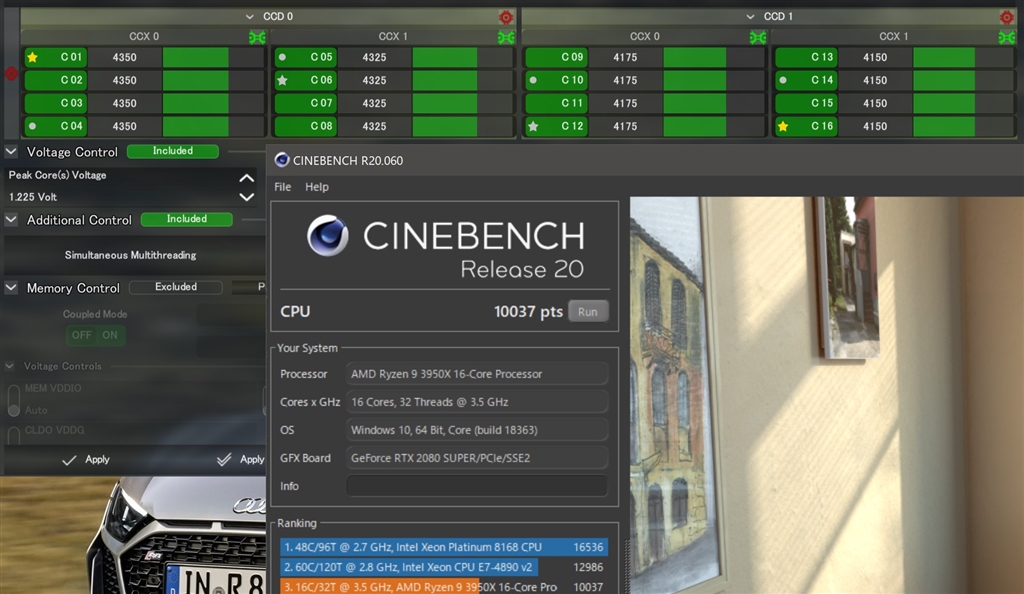Click the MEM VDDIO slider handle
The height and width of the screenshot is (594, 1024).
coord(14,409)
